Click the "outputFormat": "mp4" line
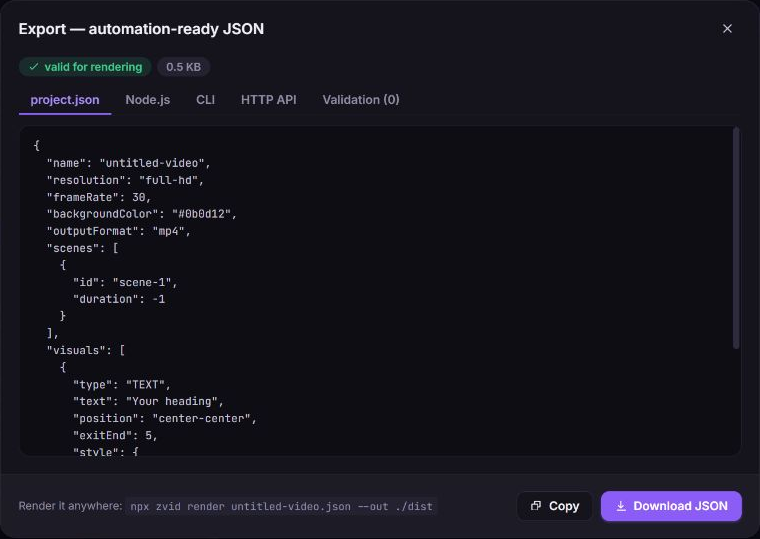This screenshot has height=539, width=760. click(x=119, y=231)
